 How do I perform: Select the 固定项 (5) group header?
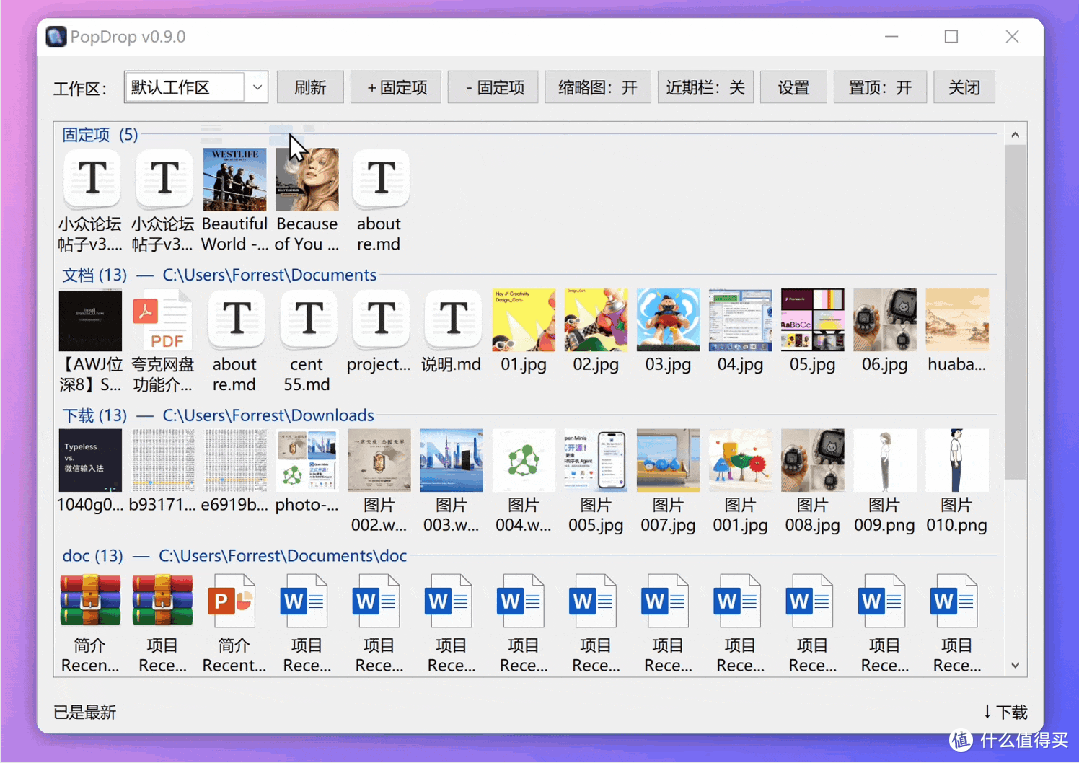point(100,134)
